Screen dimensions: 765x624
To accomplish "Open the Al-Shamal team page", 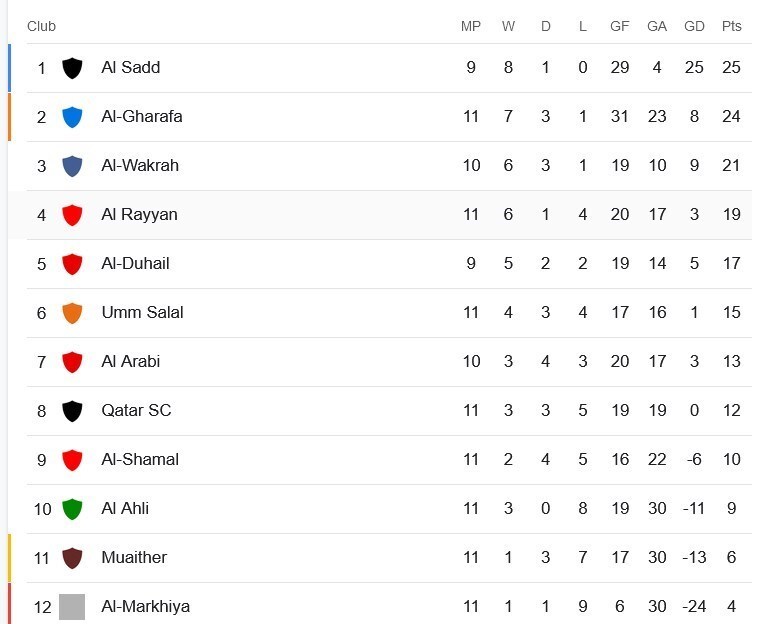I will 140,459.
